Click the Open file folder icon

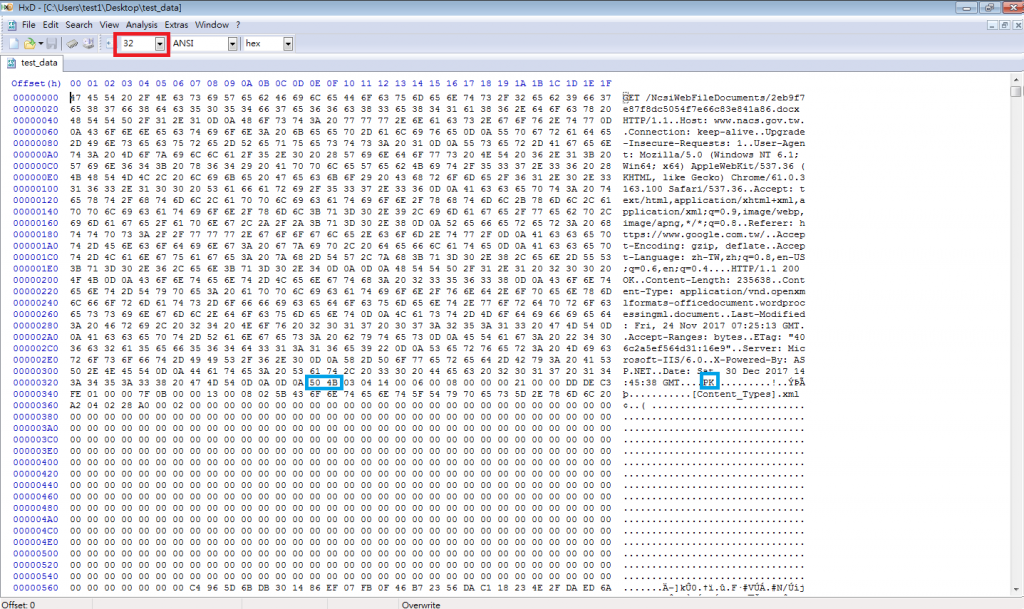[x=29, y=44]
